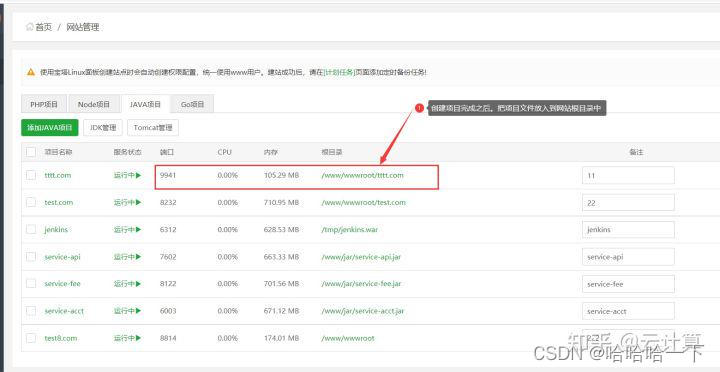Click the 内存 column header

tap(271, 152)
